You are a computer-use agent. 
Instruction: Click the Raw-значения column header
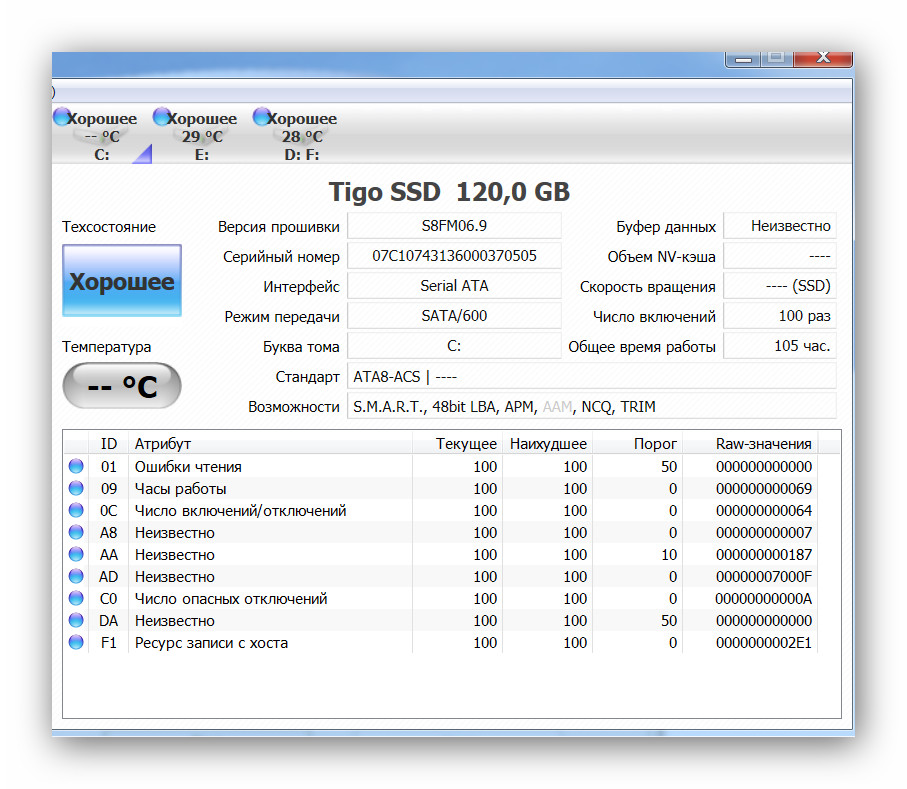click(750, 444)
